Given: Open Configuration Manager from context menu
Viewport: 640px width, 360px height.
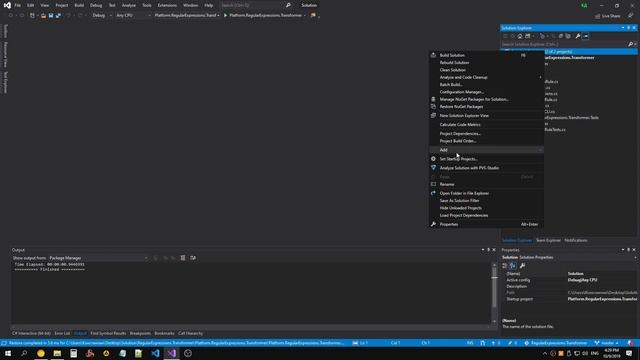Looking at the screenshot, I should [462, 92].
